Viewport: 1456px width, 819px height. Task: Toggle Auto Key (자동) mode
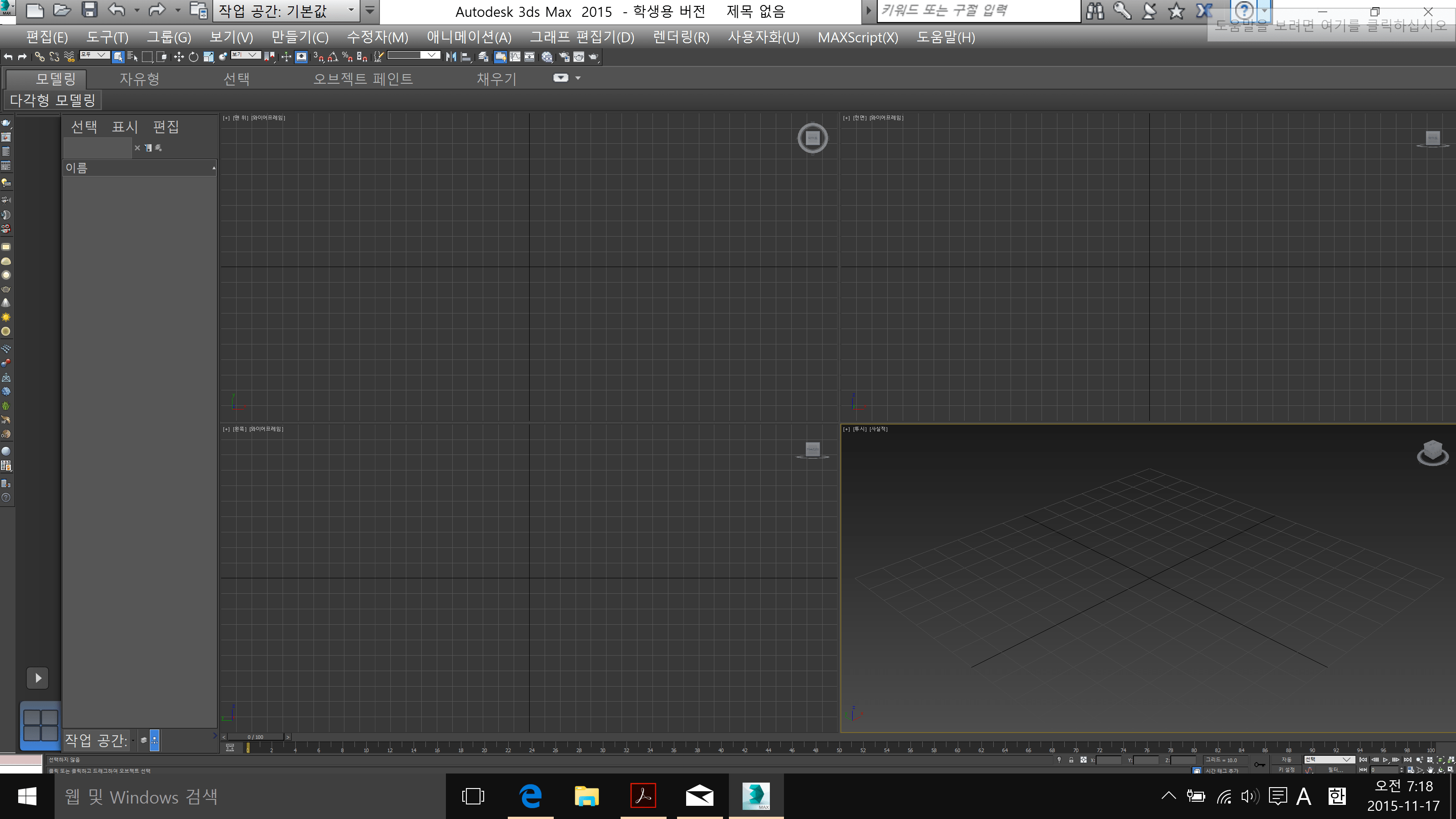[1287, 760]
